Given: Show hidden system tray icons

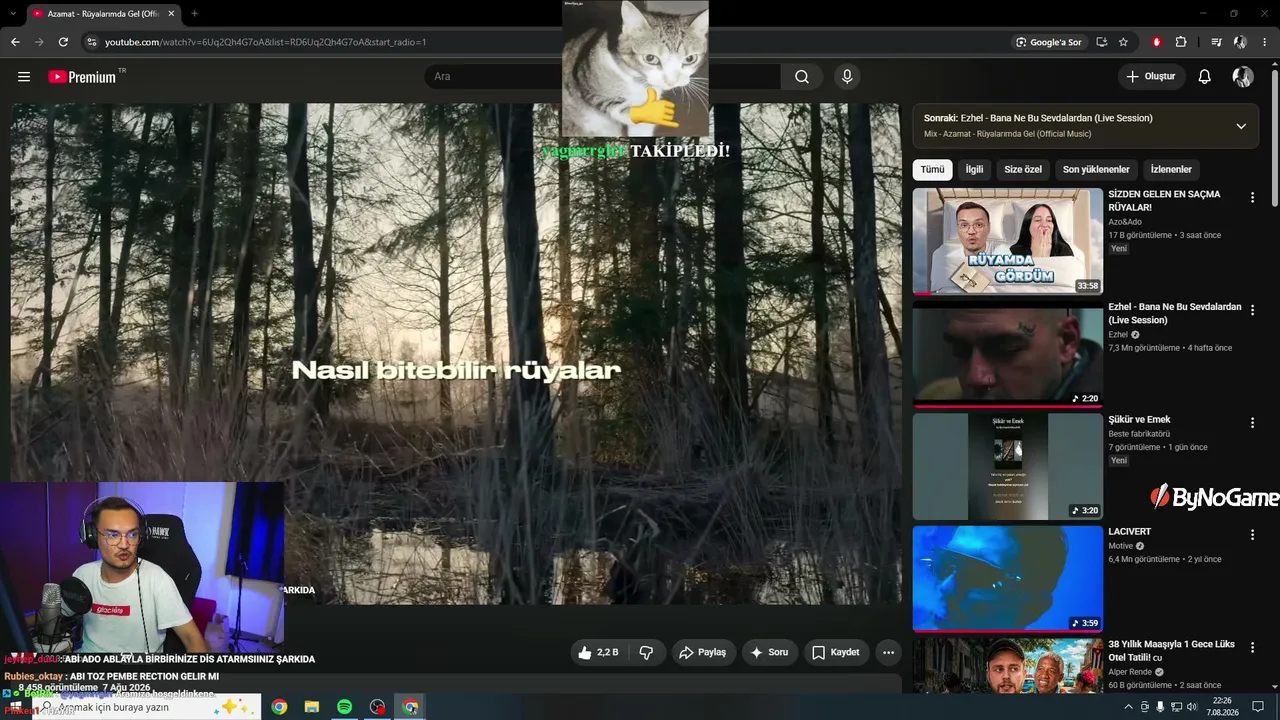Looking at the screenshot, I should (x=1129, y=707).
